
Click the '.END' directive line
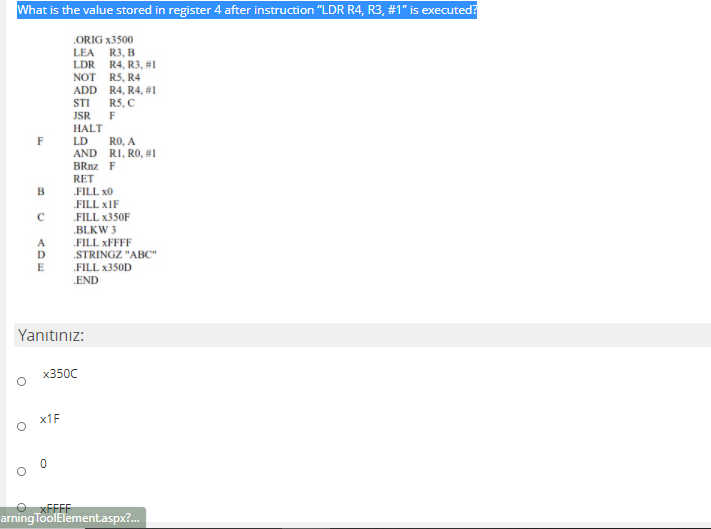tap(86, 281)
